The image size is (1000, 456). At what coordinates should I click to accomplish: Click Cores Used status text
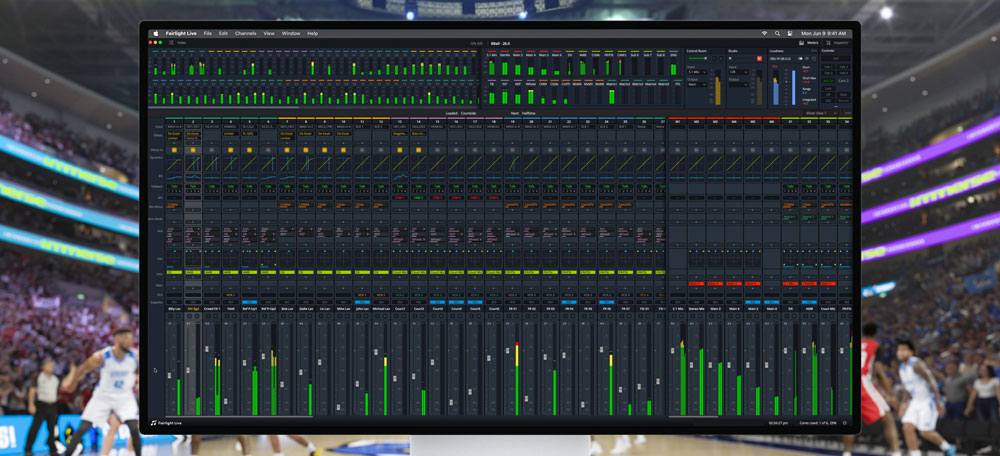818,422
